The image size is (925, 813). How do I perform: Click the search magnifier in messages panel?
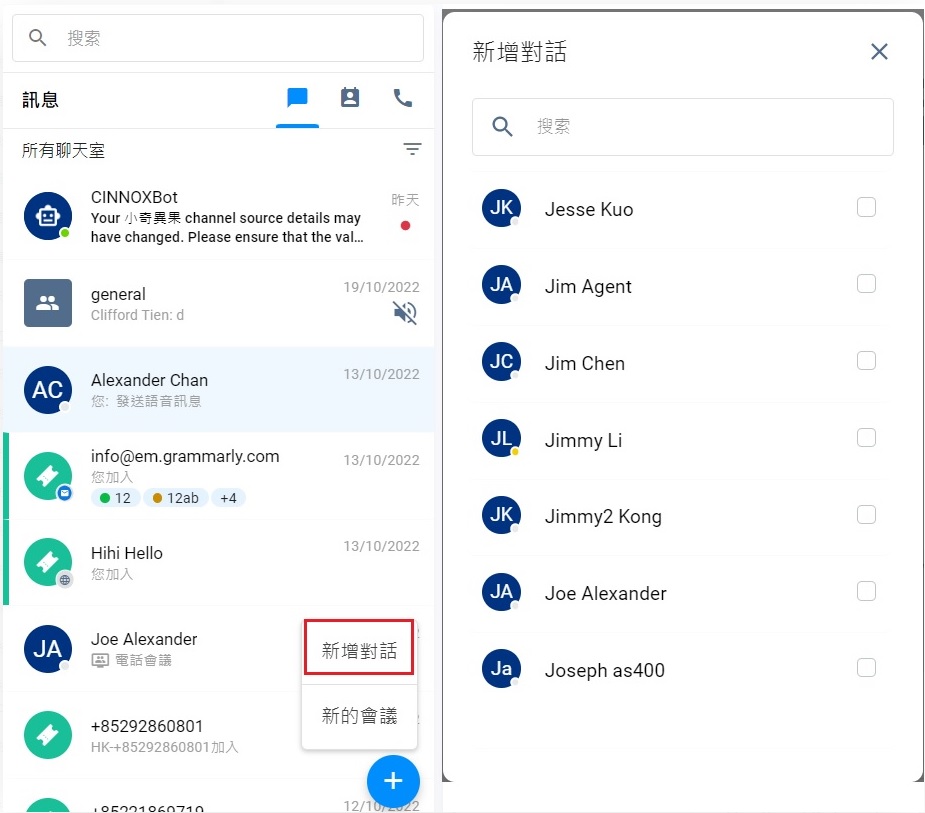coord(37,38)
